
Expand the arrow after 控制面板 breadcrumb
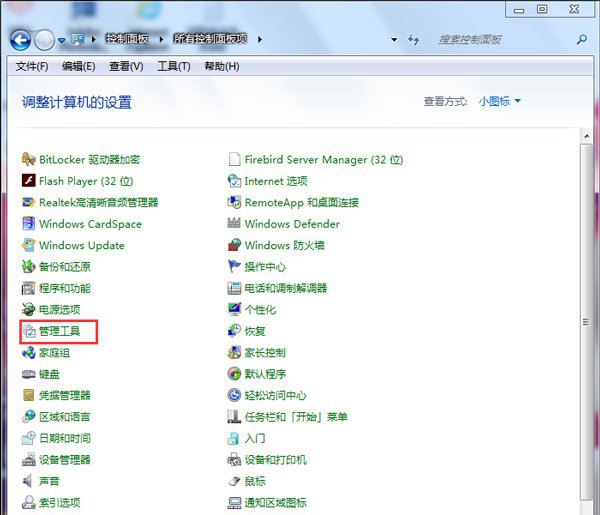(161, 39)
